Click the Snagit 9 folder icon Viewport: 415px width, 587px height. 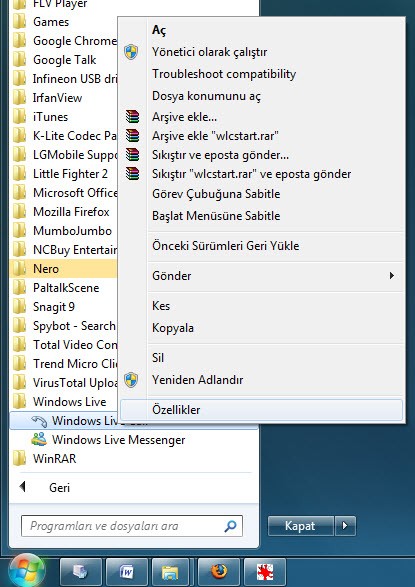click(19, 307)
